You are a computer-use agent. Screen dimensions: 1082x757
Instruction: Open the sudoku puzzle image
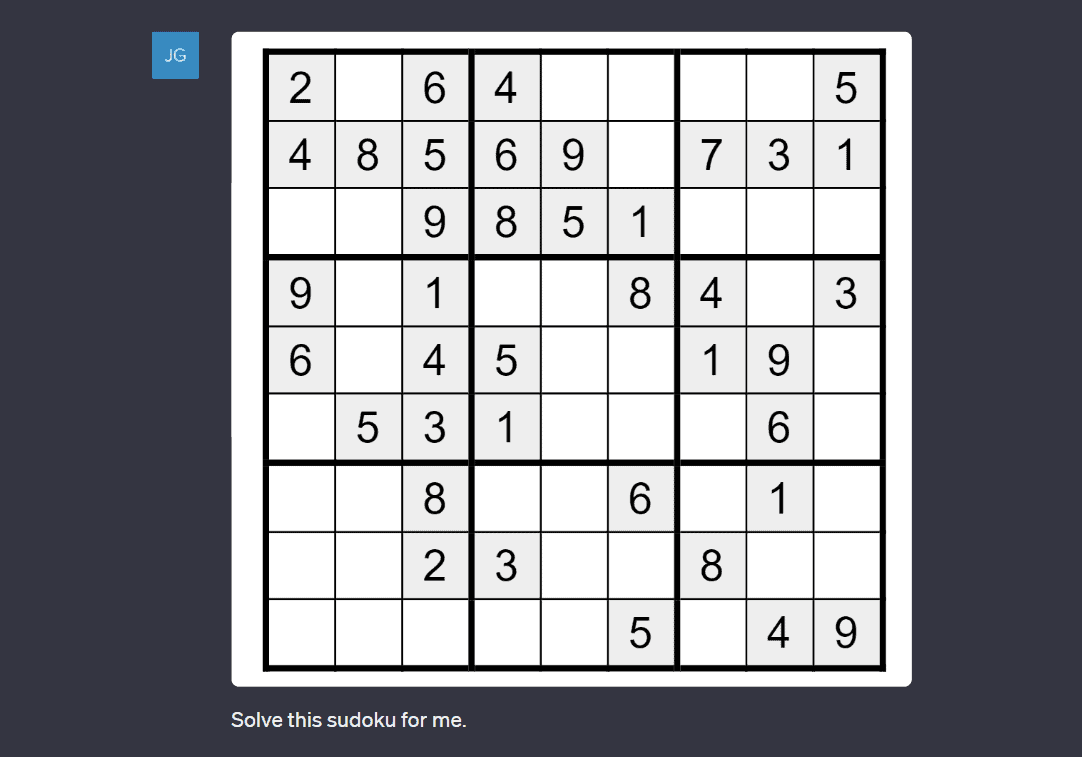571,359
